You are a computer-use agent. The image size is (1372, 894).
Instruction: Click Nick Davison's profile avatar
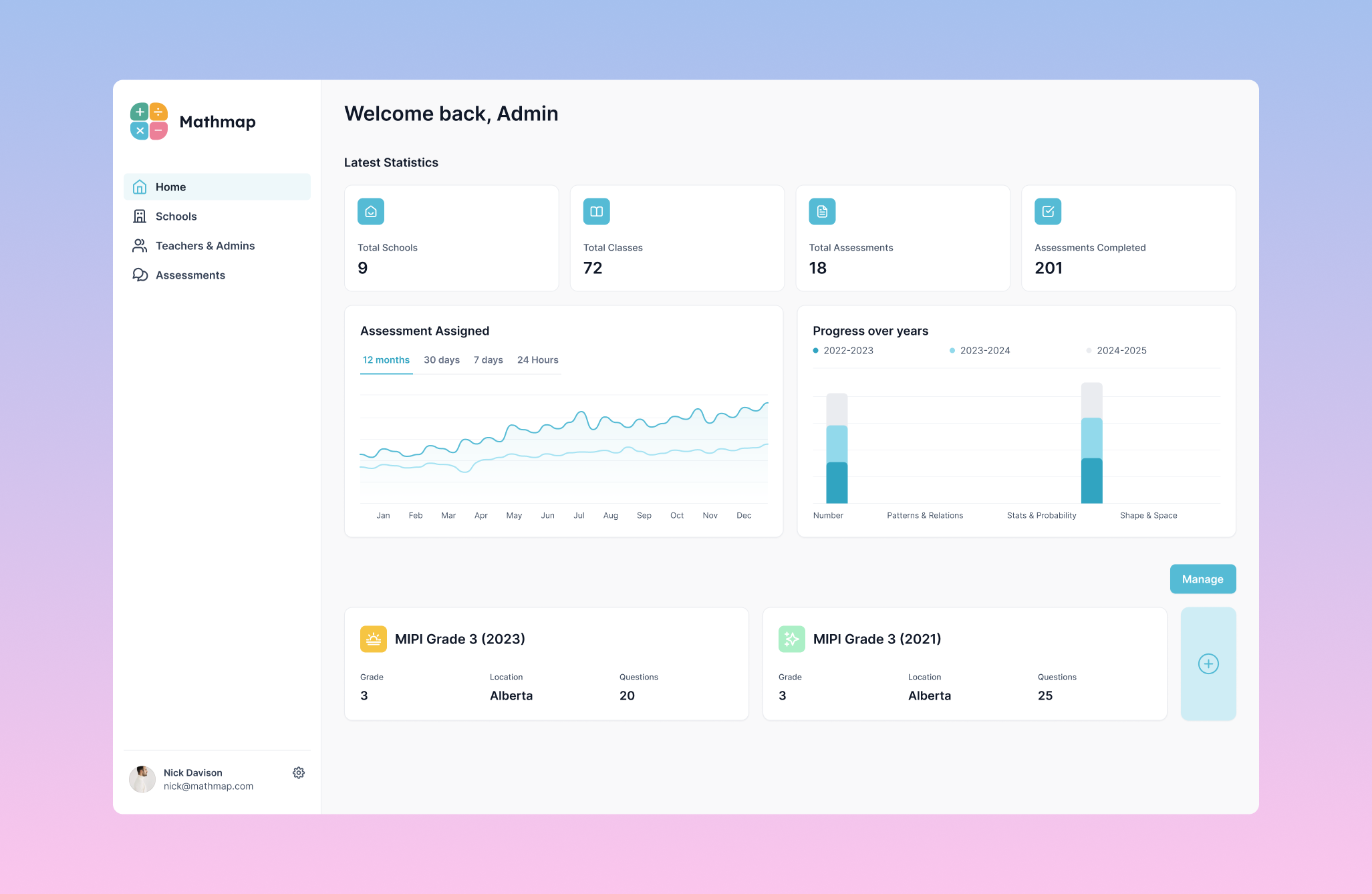pos(142,779)
